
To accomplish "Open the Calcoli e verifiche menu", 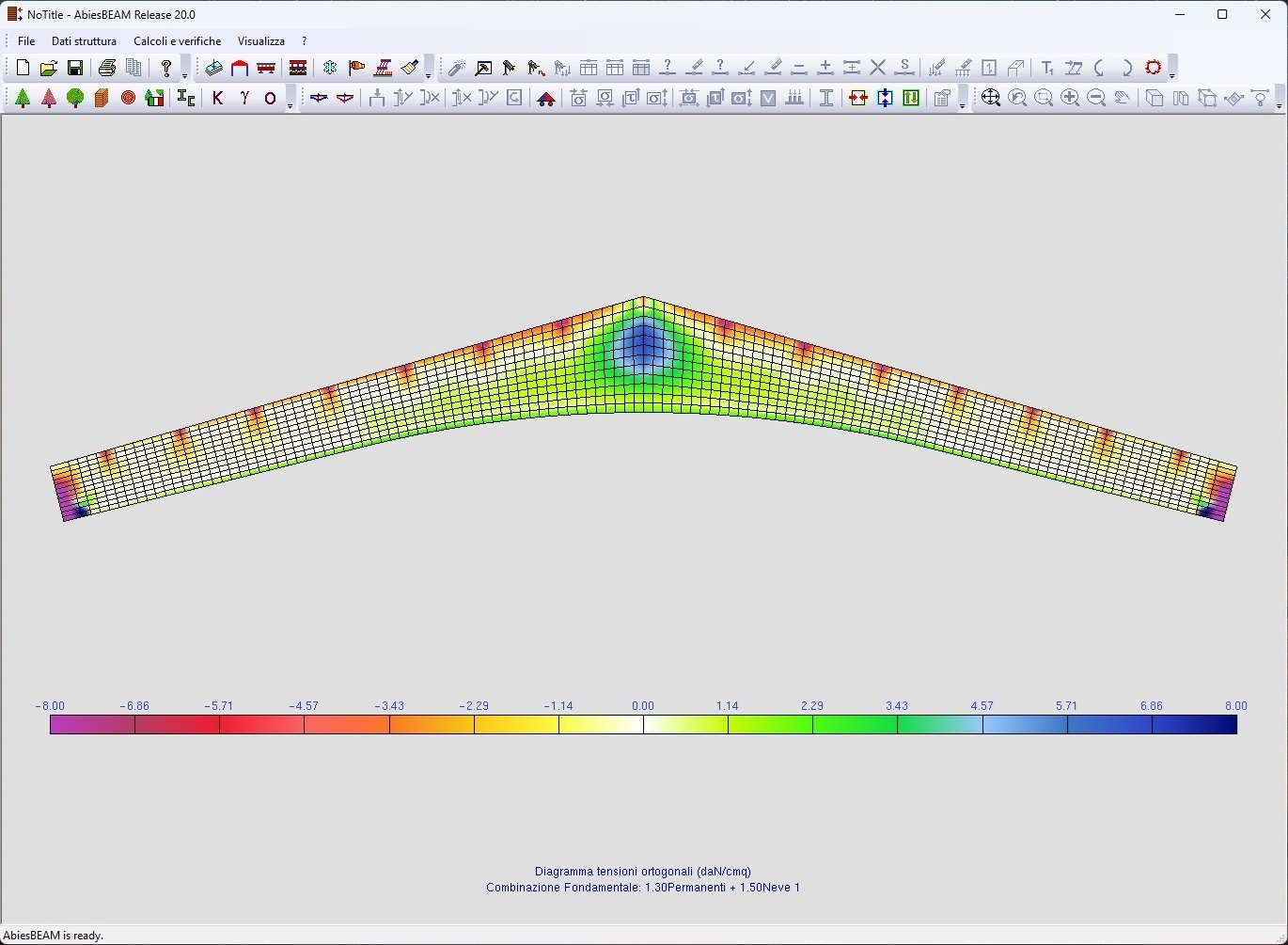I will point(178,41).
